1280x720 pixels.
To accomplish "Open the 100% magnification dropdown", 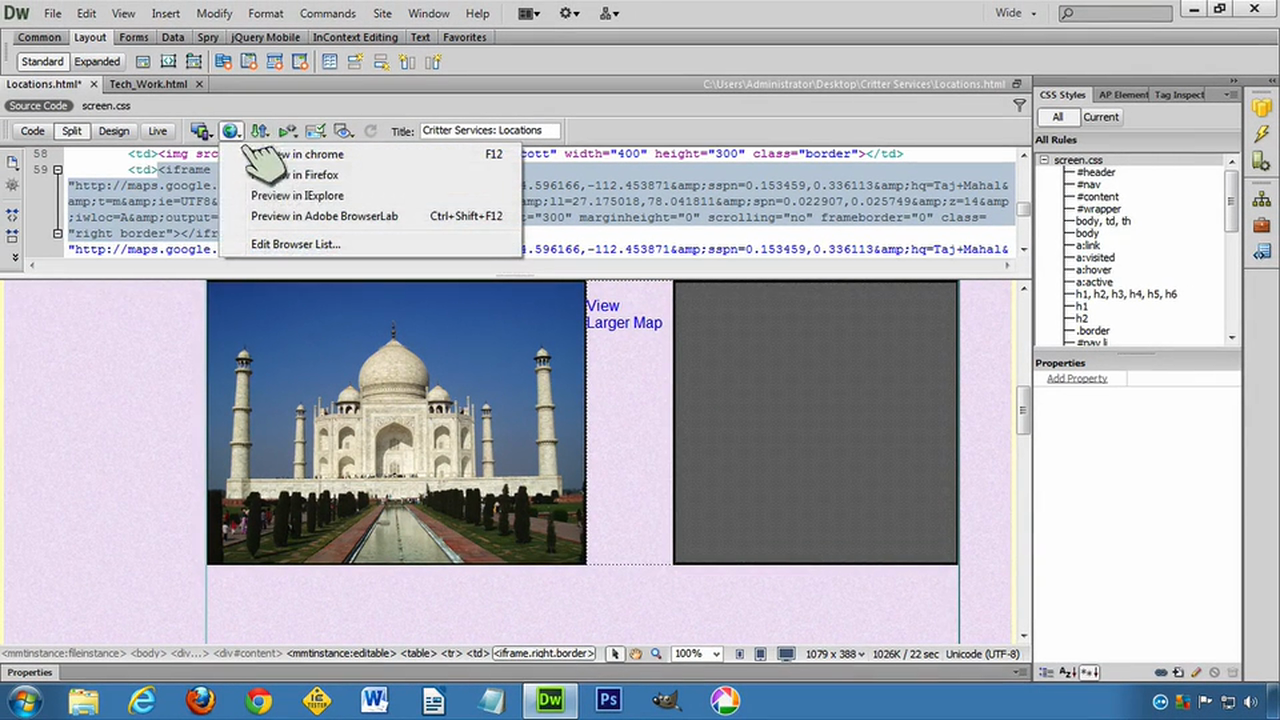I will coord(713,654).
